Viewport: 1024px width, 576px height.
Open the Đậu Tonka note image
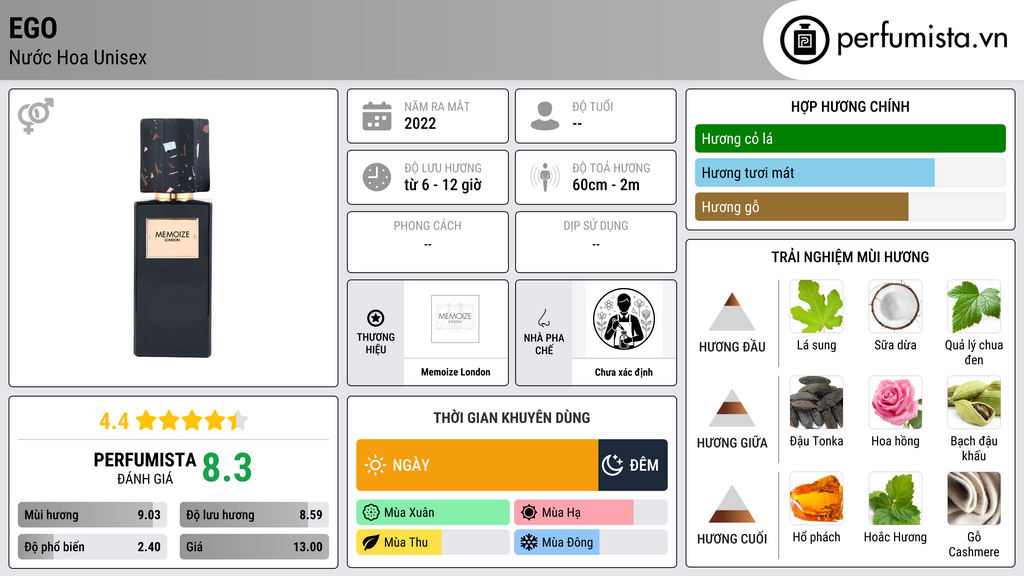(816, 402)
